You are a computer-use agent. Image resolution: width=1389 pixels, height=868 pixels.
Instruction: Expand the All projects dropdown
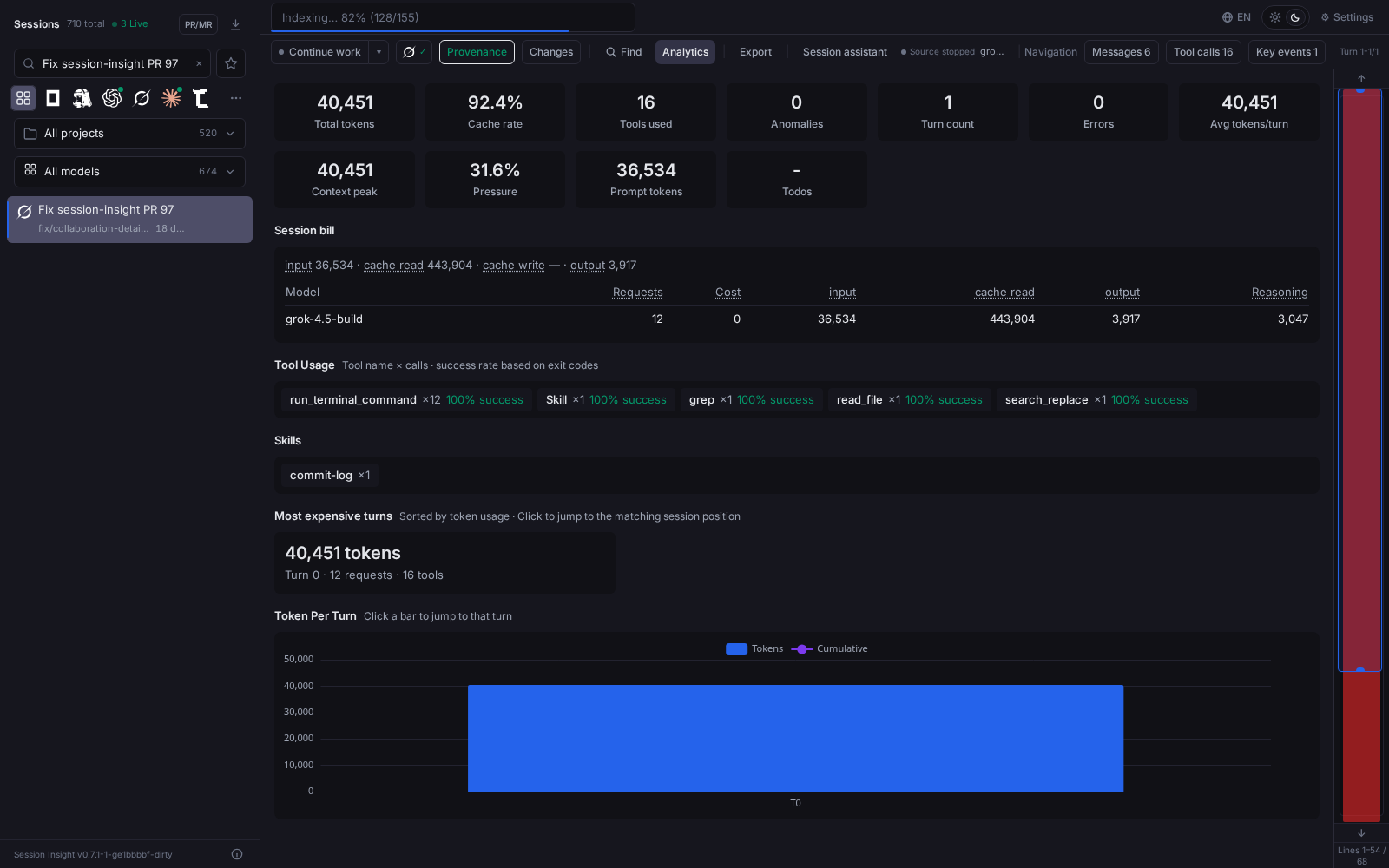coord(129,134)
